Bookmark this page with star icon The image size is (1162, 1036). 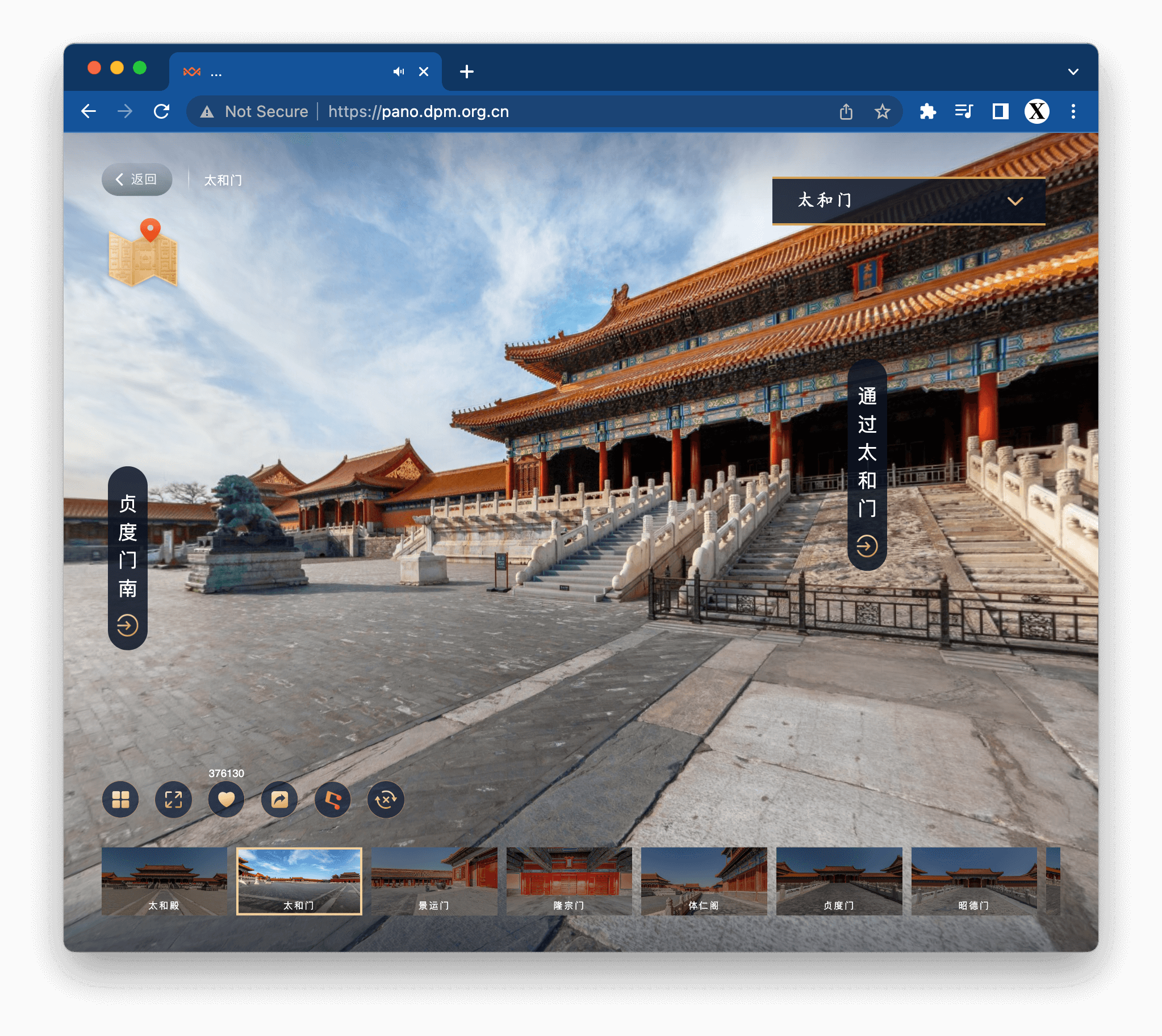click(x=883, y=111)
